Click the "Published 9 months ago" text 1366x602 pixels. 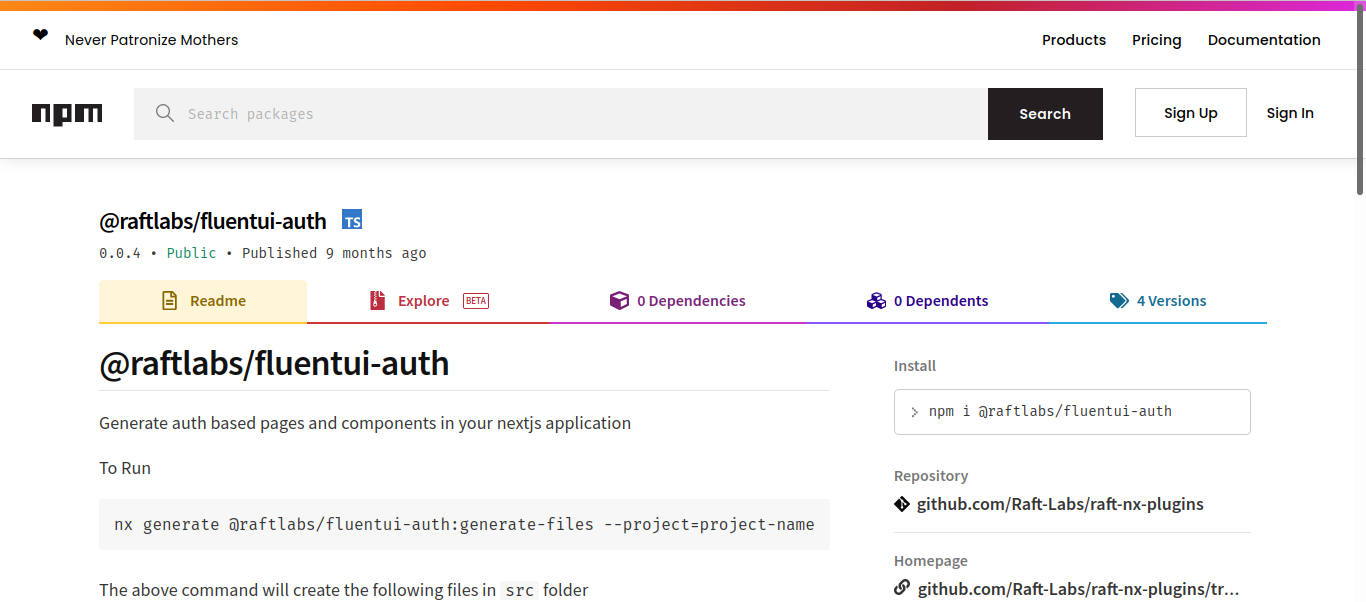[334, 253]
